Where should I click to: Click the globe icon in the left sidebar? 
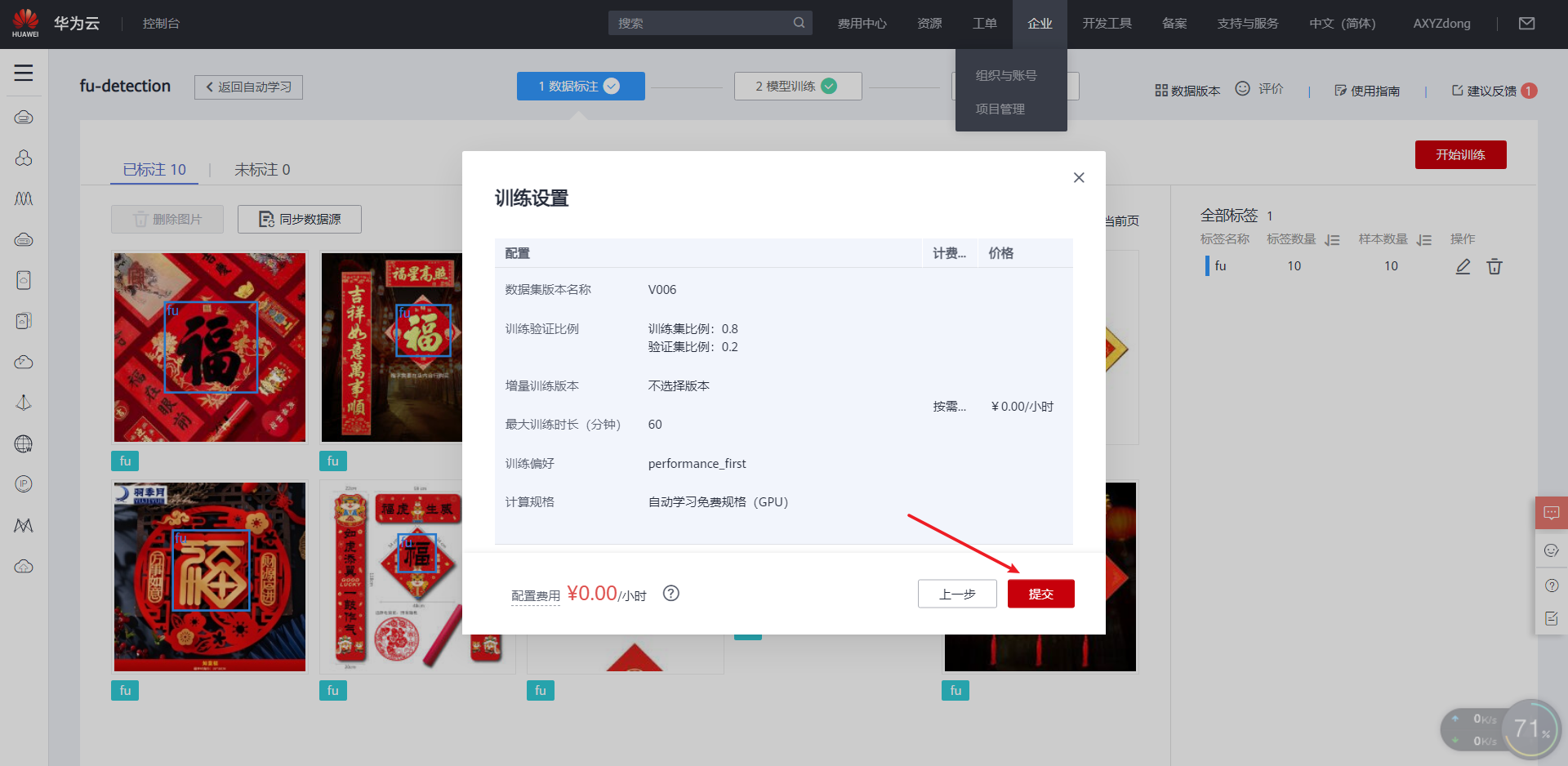24,444
